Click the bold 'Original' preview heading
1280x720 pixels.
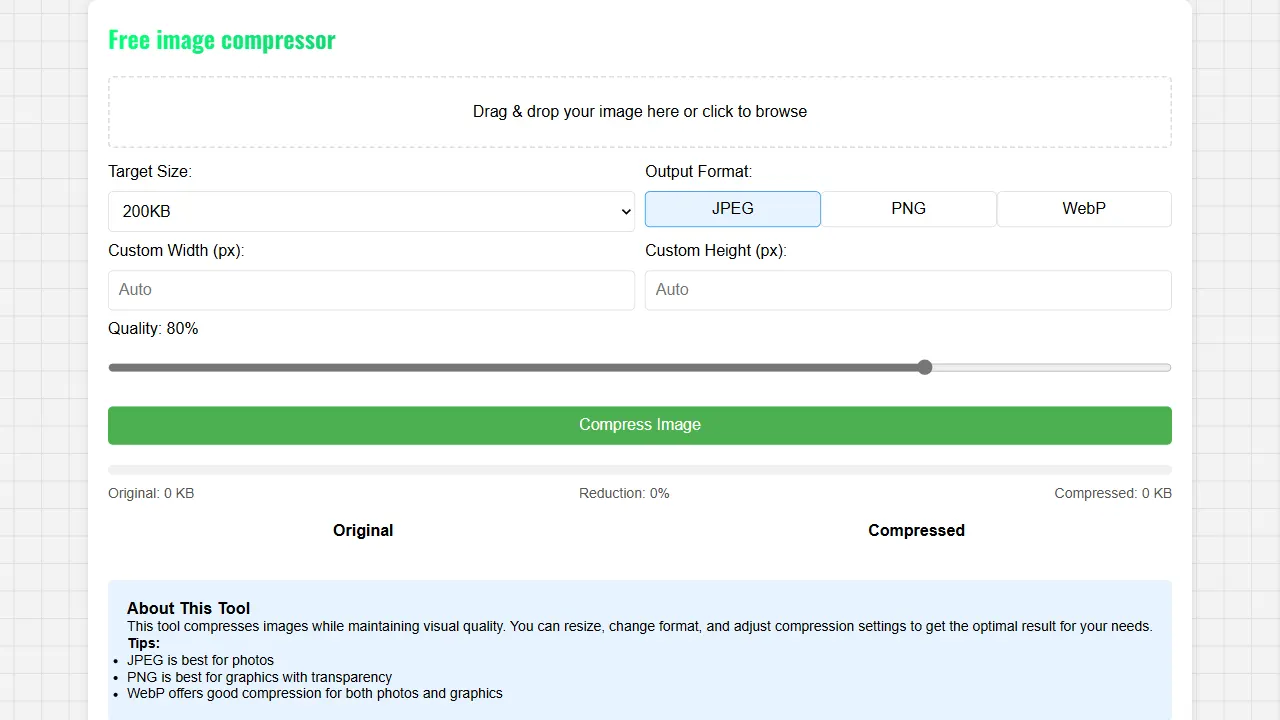tap(363, 531)
